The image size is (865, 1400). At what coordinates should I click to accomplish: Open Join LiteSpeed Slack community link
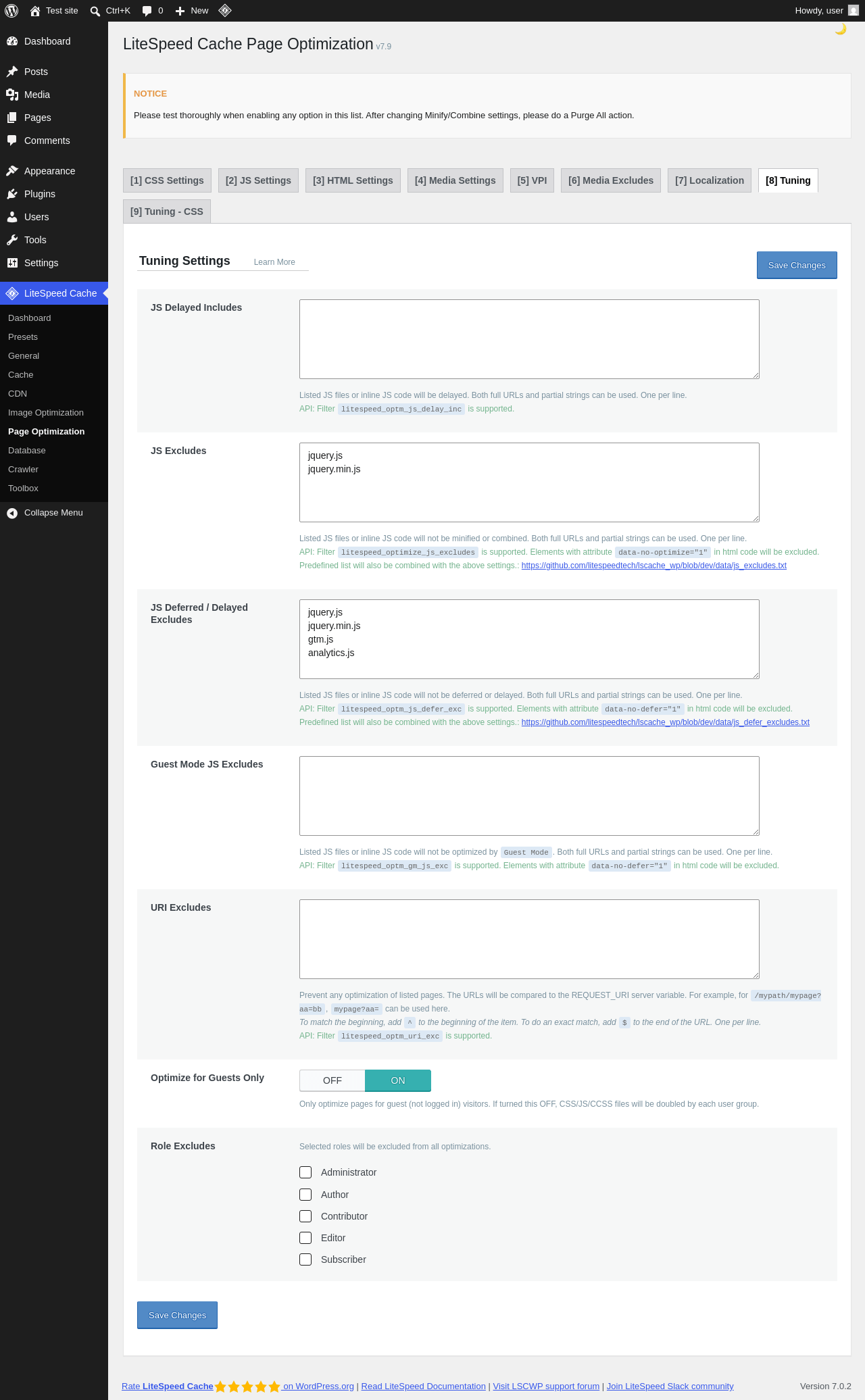(670, 1386)
